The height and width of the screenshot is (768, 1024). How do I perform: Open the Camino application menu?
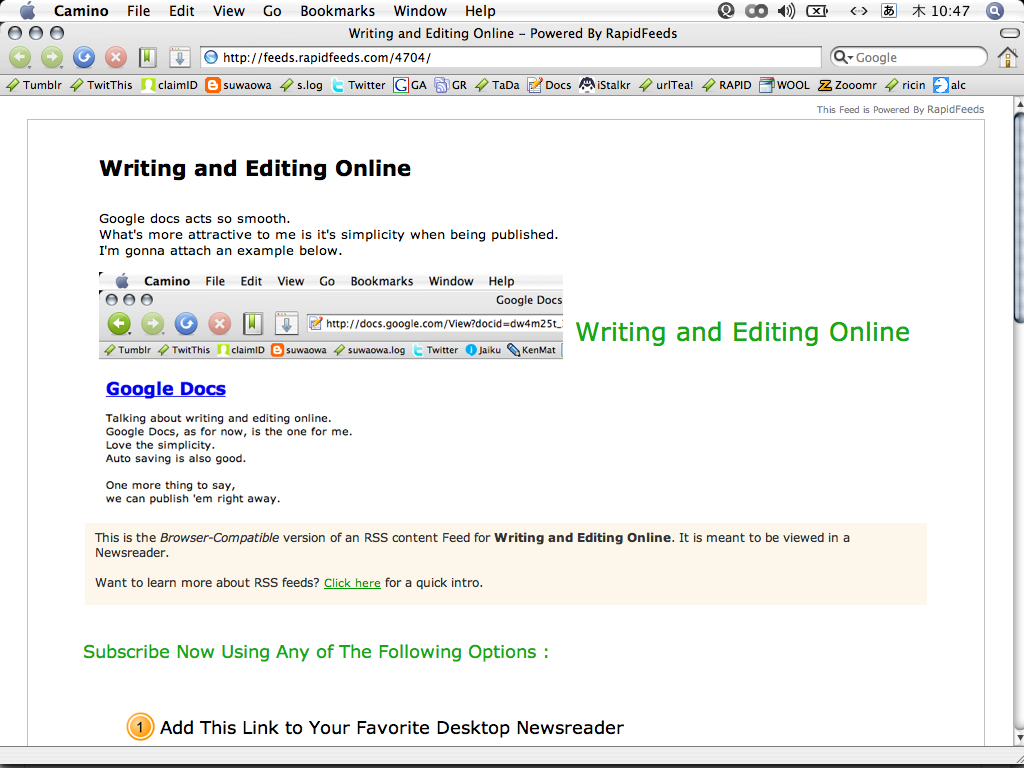point(82,10)
